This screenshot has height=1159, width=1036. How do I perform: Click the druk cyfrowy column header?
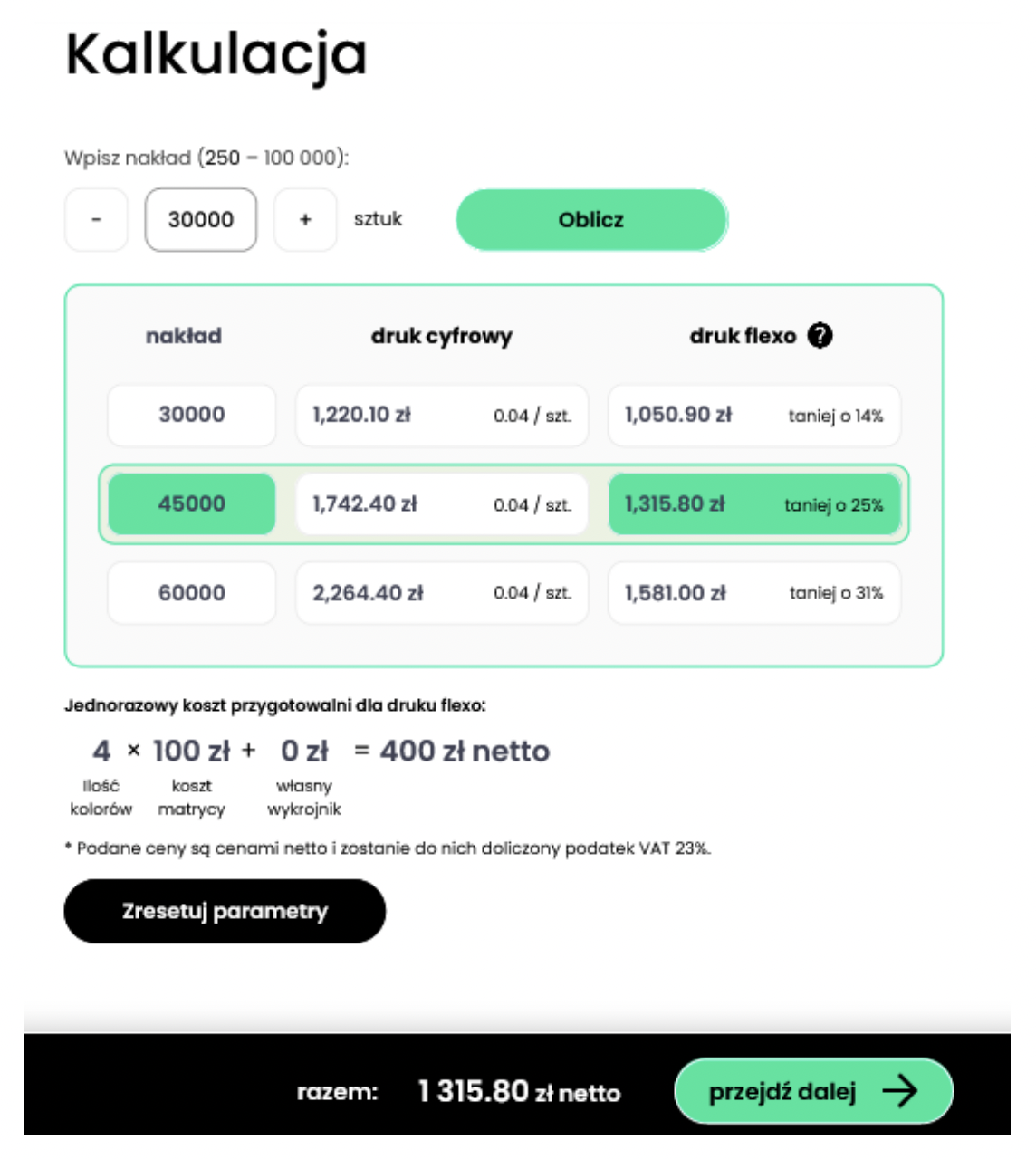pyautogui.click(x=441, y=336)
